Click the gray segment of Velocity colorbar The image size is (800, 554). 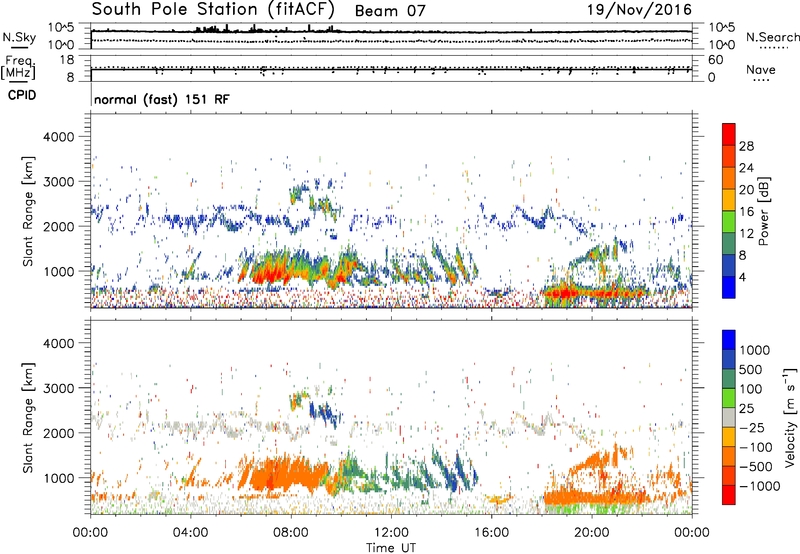click(729, 417)
